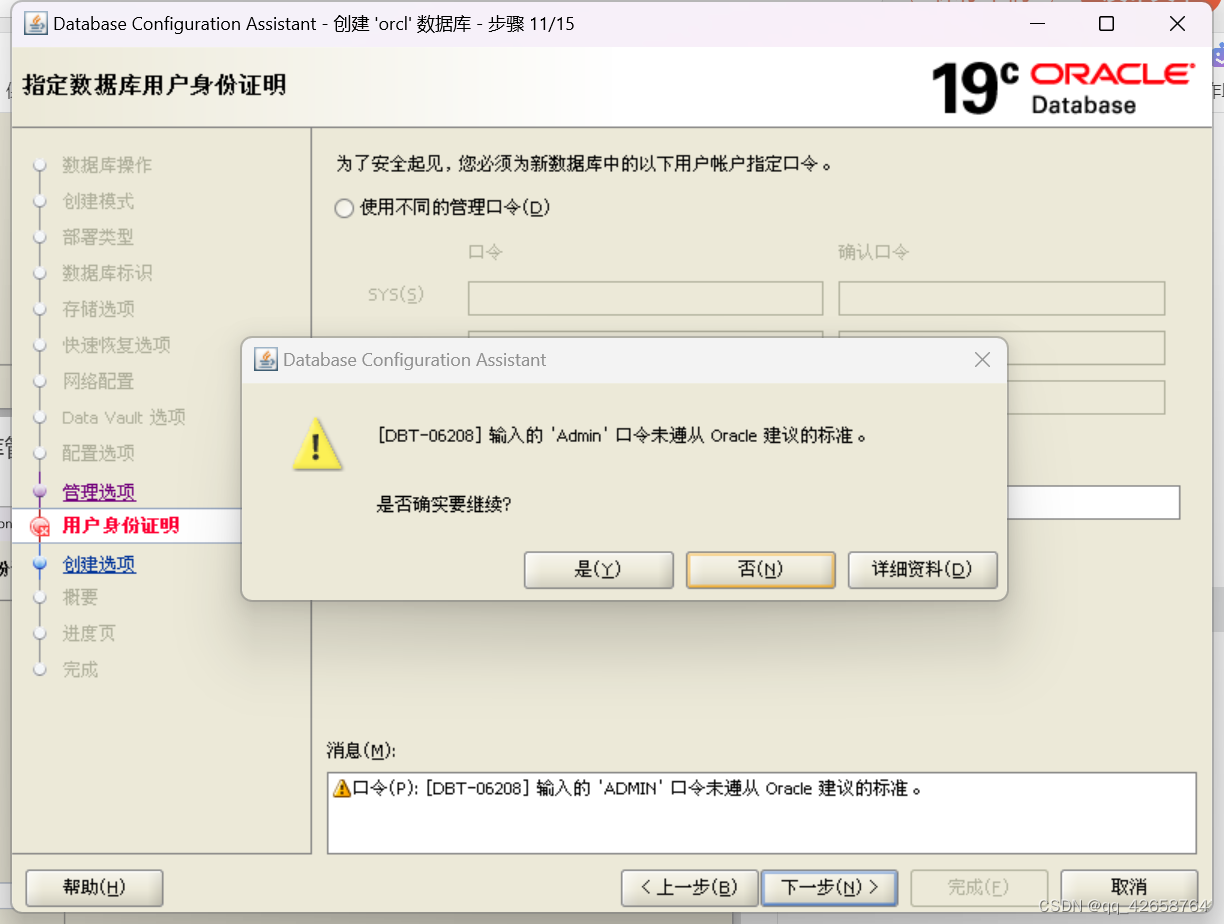Cancel the wizard with the 取消 button
The height and width of the screenshot is (924, 1224).
(1129, 887)
